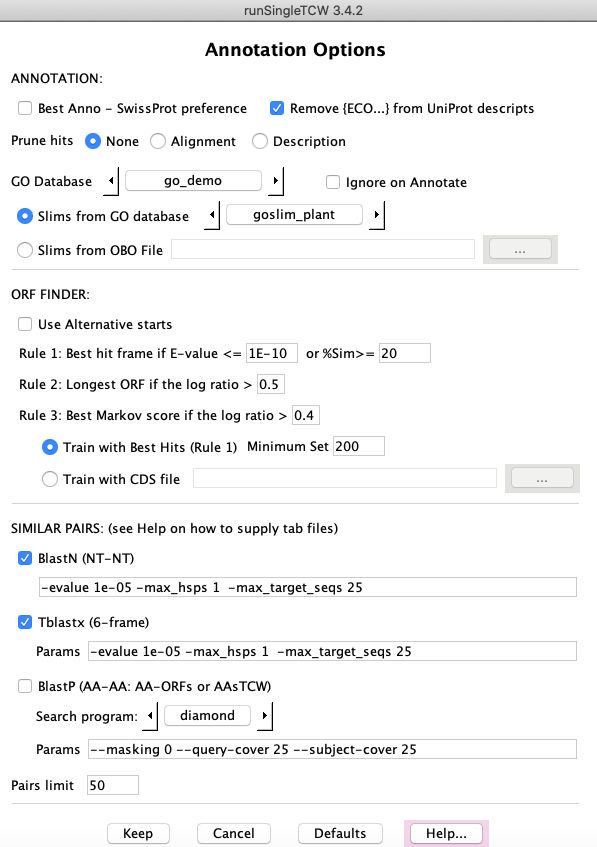Select Slims from OBO File option
Screen dimensions: 597x847
tap(25, 250)
